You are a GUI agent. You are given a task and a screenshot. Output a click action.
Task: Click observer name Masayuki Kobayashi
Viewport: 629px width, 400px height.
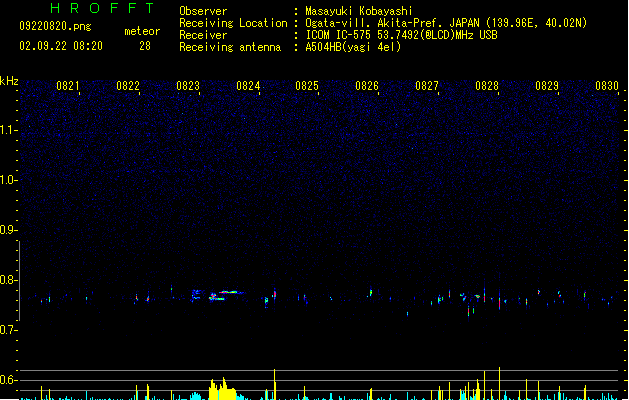click(x=359, y=11)
